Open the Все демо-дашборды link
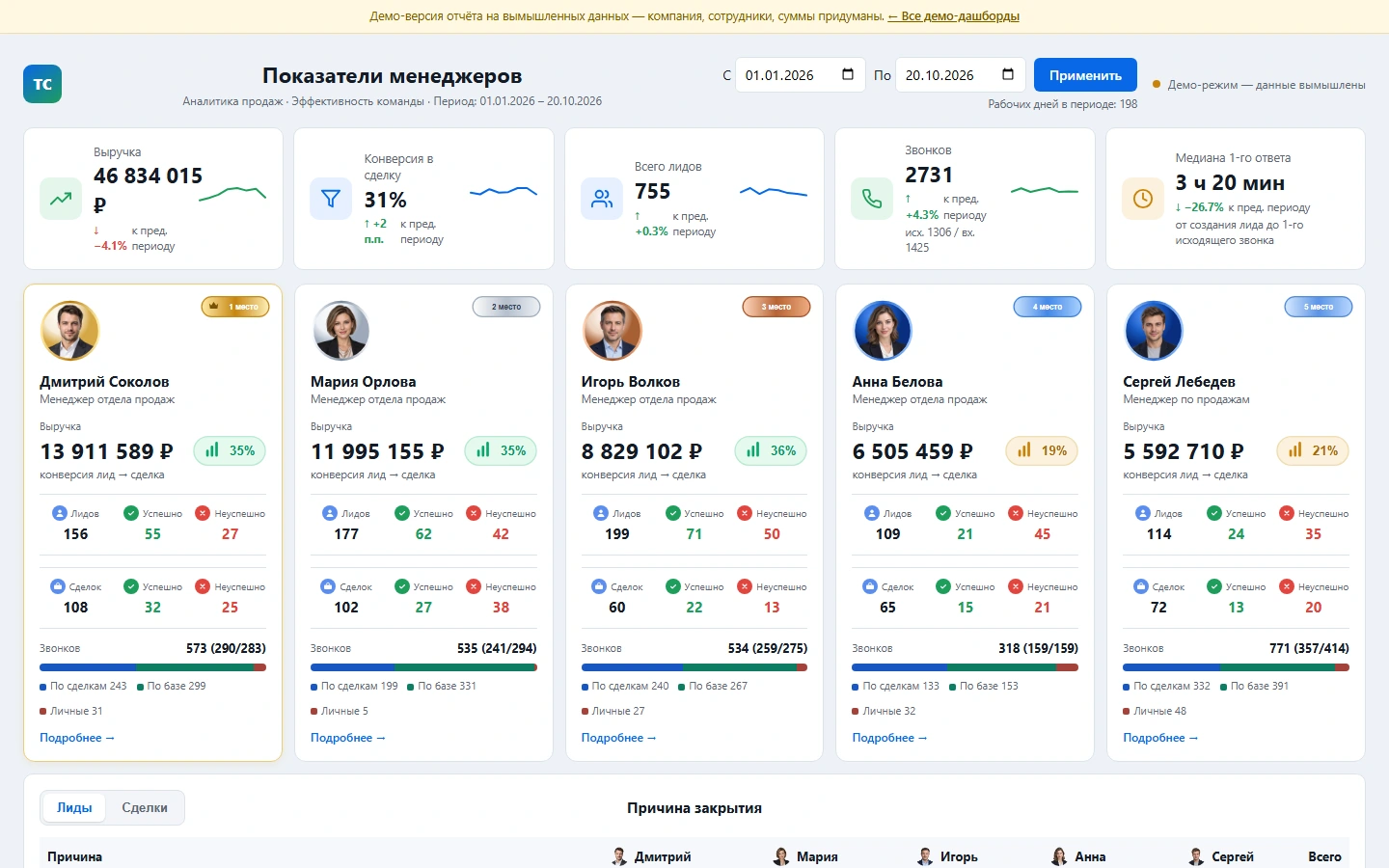This screenshot has width=1389, height=868. [x=954, y=16]
